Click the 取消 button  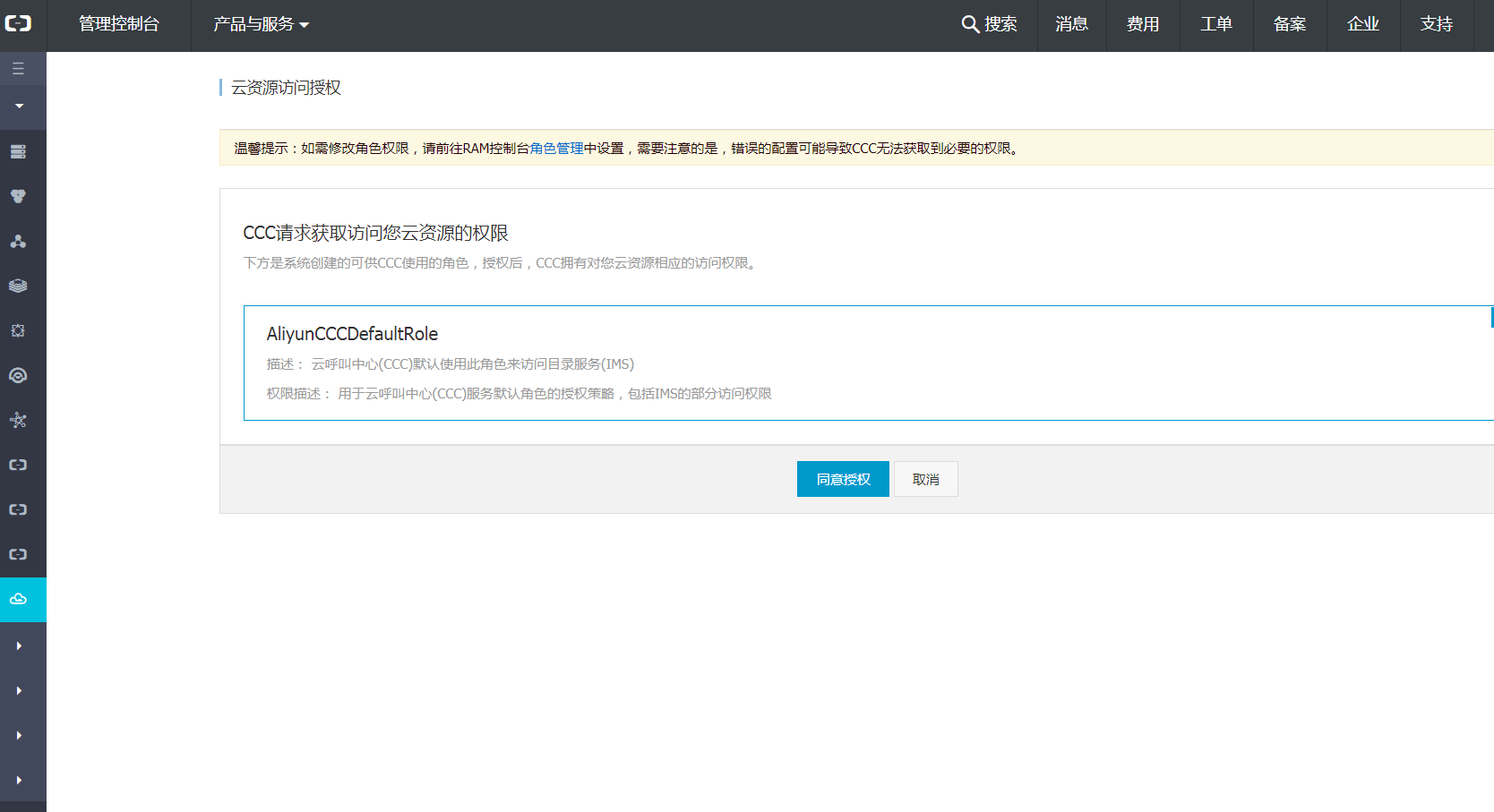(926, 479)
